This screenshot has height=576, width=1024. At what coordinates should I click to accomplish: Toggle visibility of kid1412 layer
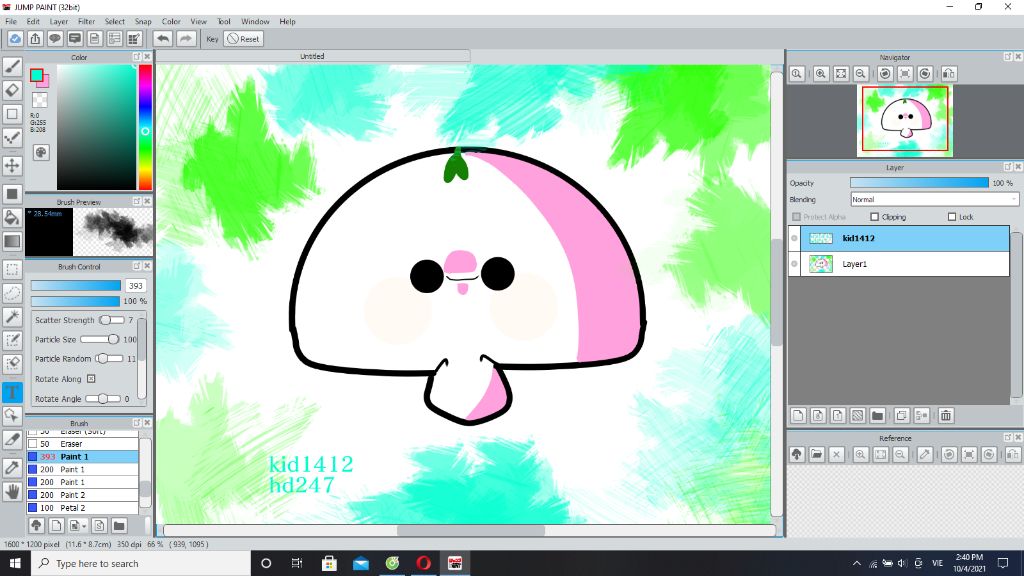coord(795,238)
